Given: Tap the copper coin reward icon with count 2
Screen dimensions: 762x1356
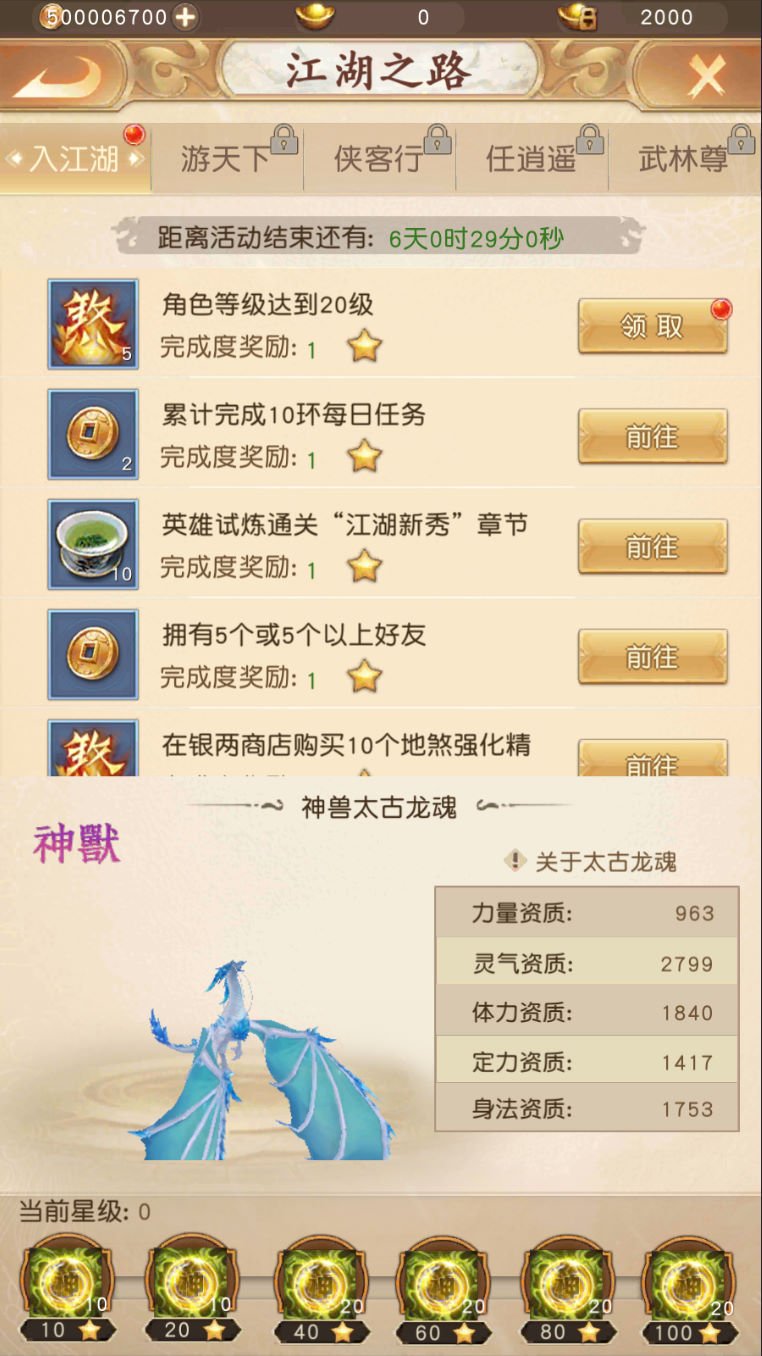Looking at the screenshot, I should coord(93,434).
